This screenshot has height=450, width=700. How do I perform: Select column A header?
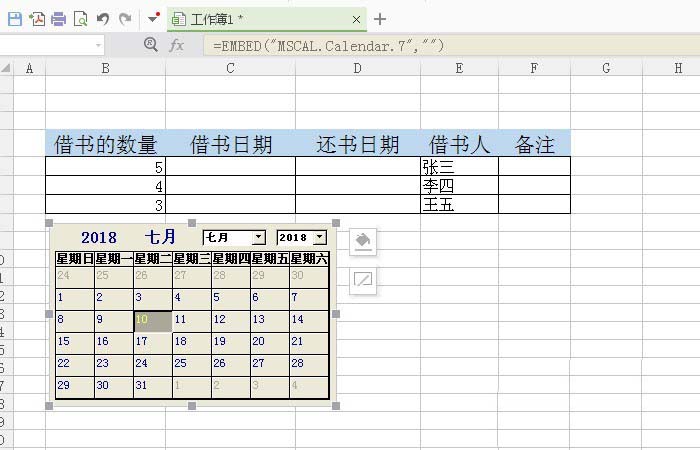29,68
